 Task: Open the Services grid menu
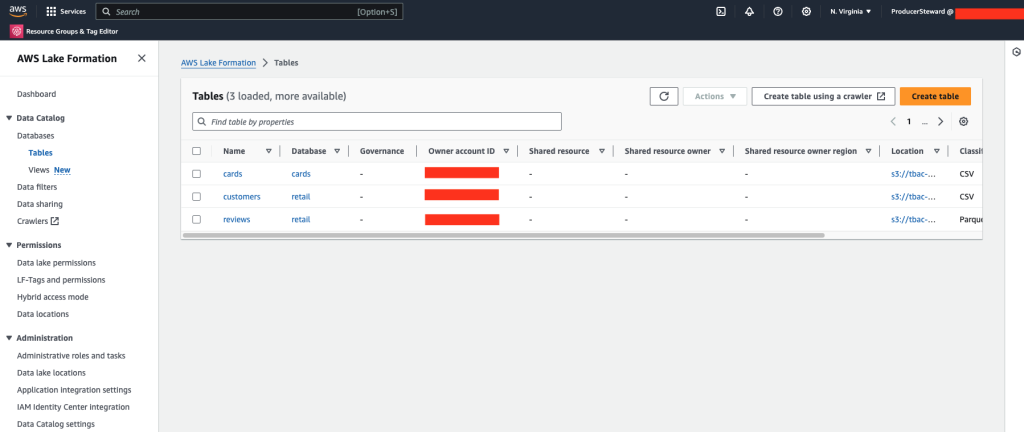pyautogui.click(x=66, y=12)
